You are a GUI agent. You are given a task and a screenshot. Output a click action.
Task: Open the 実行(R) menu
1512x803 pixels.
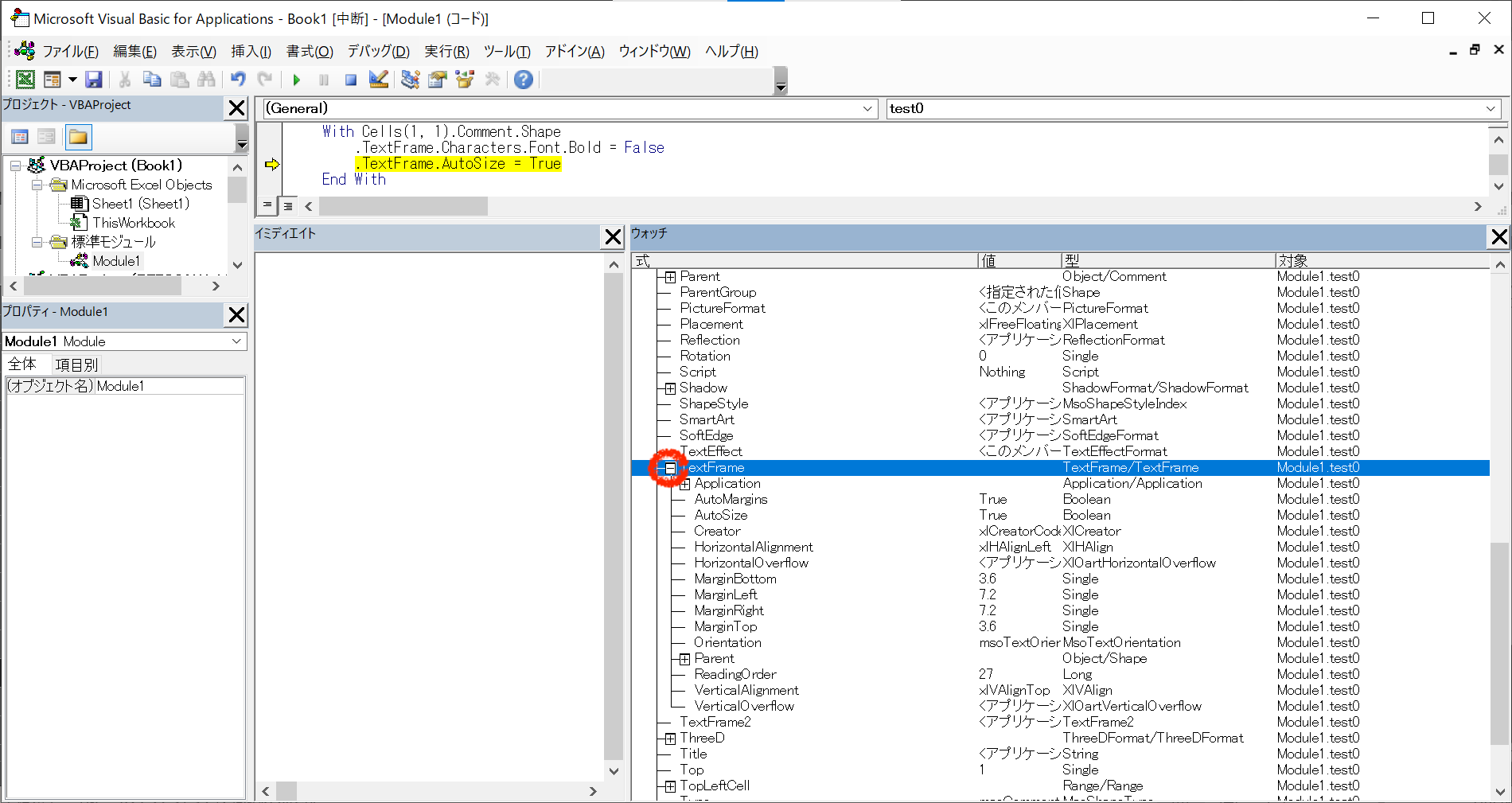pos(446,52)
